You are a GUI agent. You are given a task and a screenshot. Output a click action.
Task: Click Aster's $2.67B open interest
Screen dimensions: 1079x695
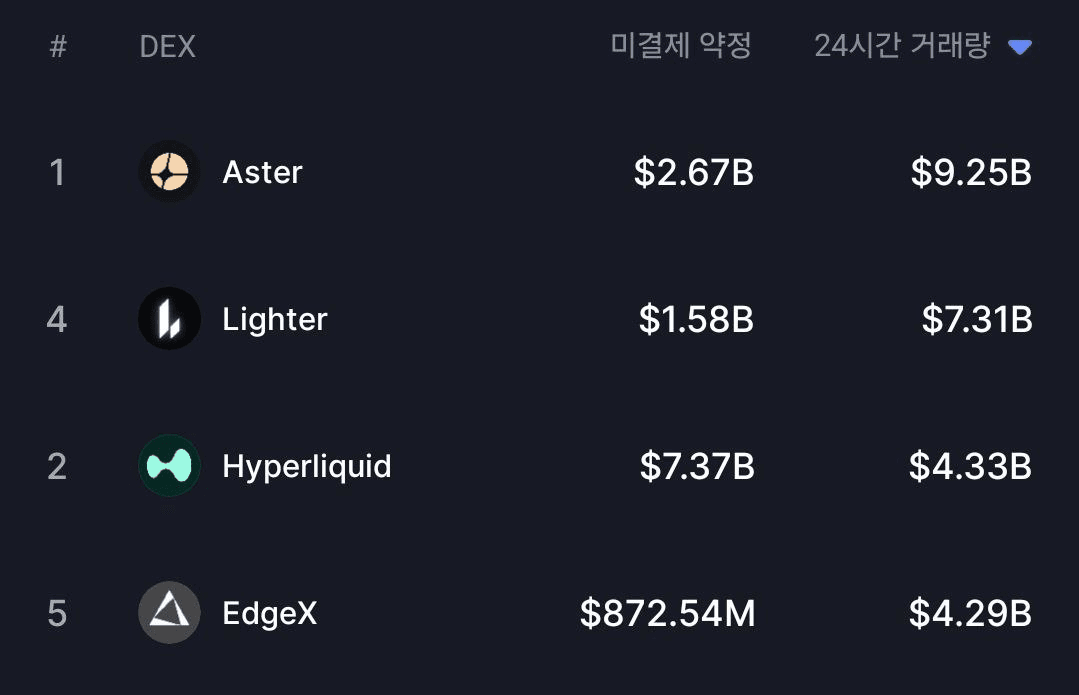point(694,172)
